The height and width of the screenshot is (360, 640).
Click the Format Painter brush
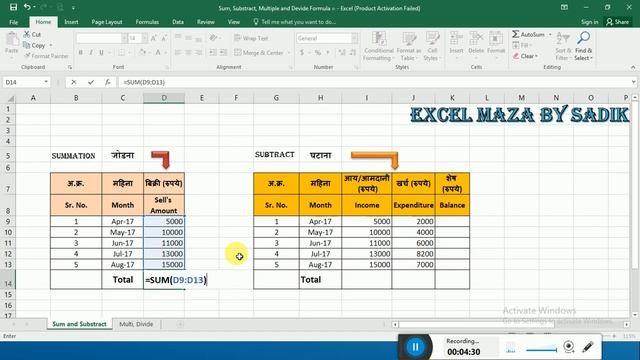(x=27, y=56)
